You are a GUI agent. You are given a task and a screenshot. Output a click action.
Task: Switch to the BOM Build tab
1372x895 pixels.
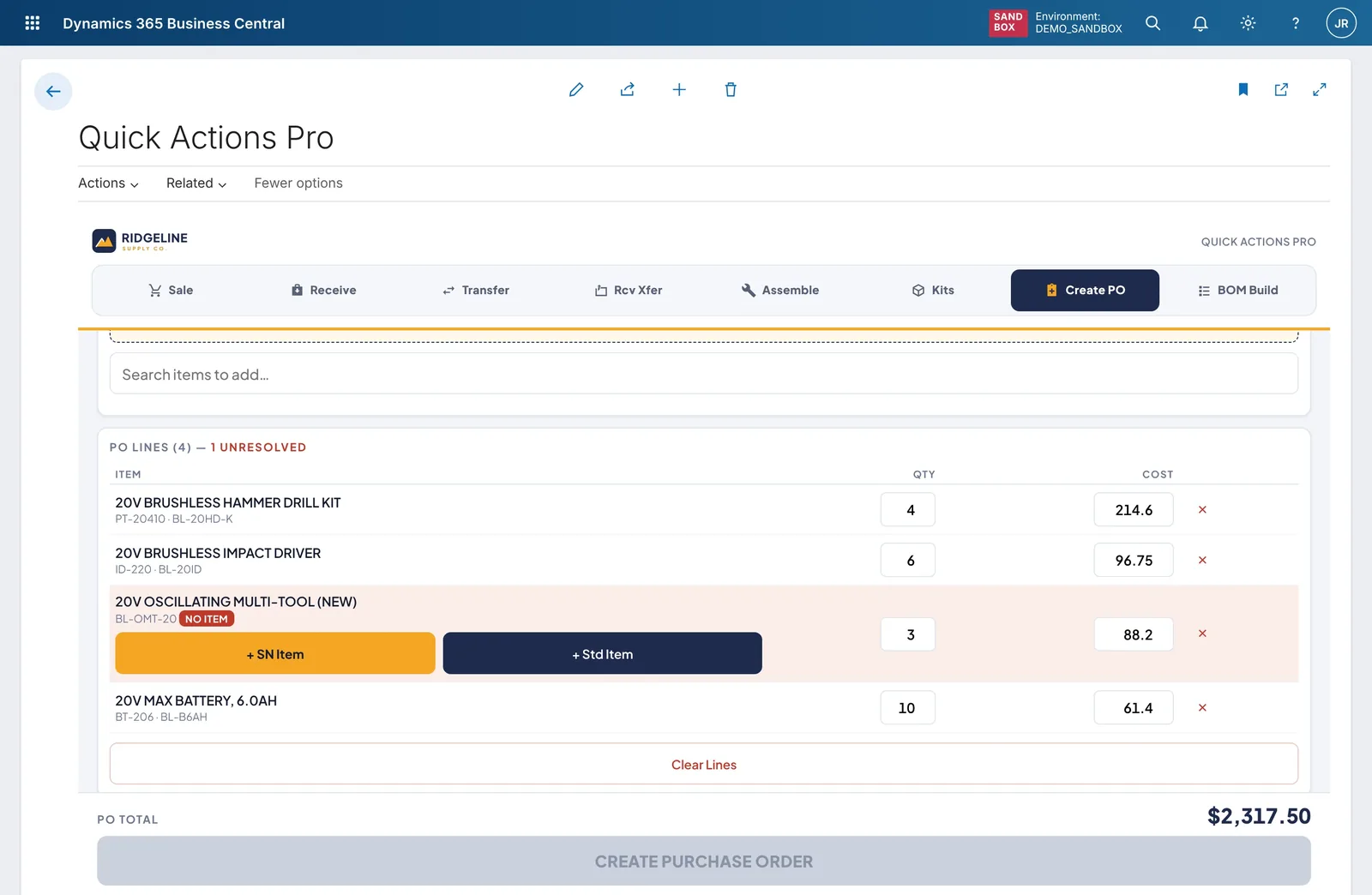coord(1237,290)
